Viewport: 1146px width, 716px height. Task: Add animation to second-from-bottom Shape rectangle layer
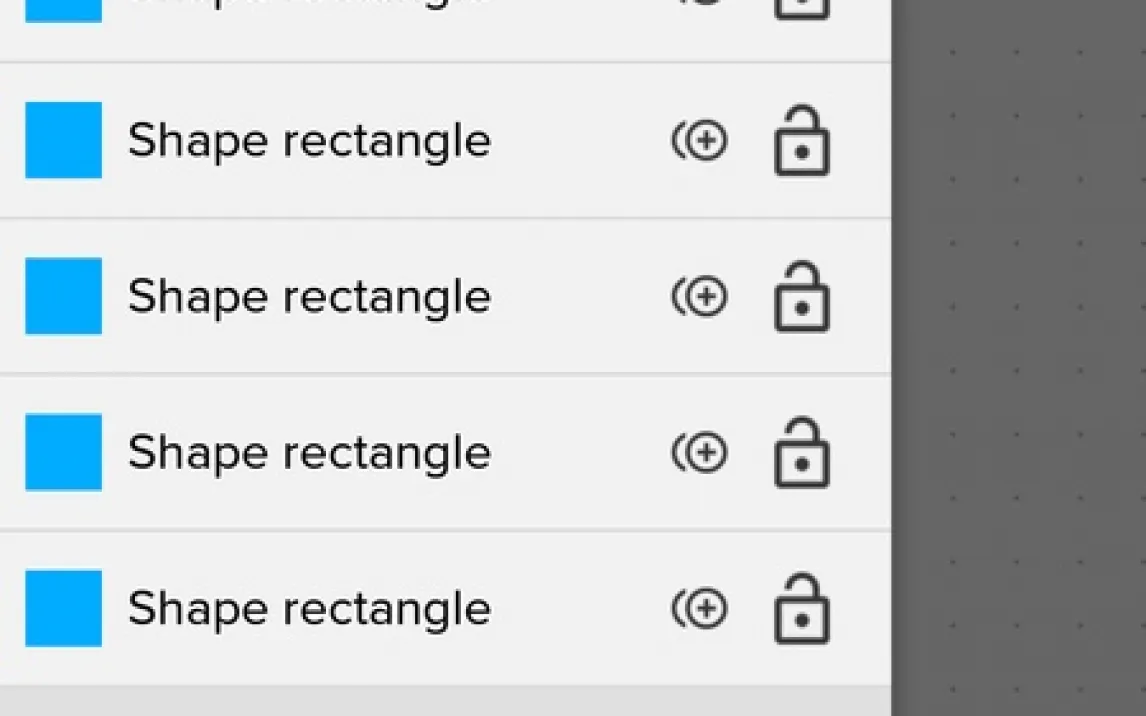(x=700, y=453)
